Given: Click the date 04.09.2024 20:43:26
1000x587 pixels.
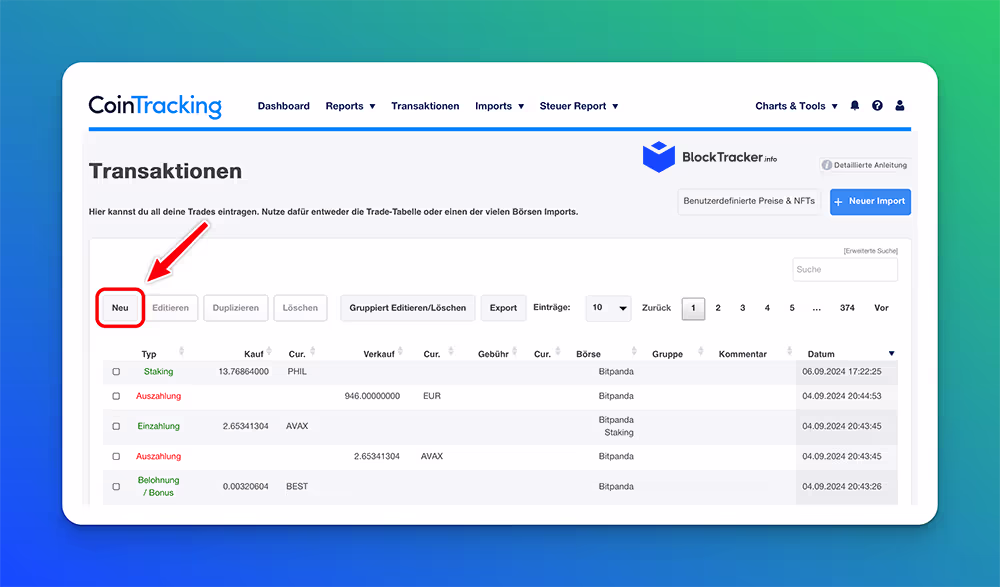Looking at the screenshot, I should click(842, 486).
